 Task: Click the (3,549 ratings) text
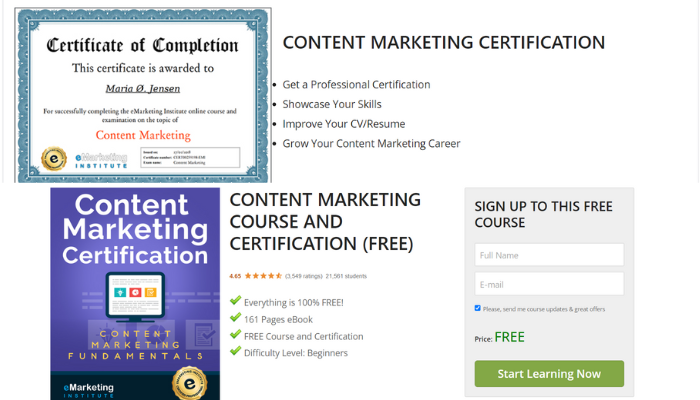[x=304, y=276]
